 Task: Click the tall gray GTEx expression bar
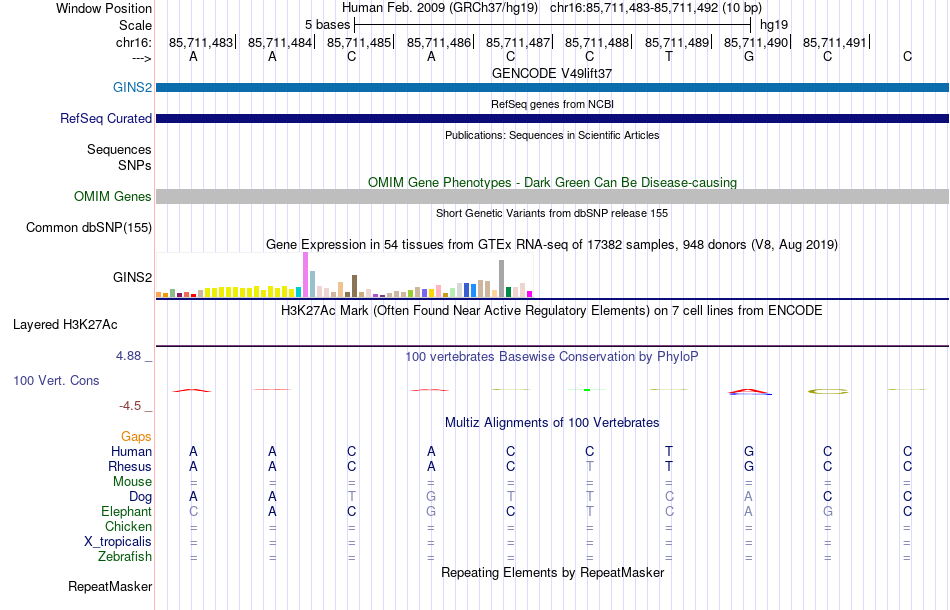502,279
